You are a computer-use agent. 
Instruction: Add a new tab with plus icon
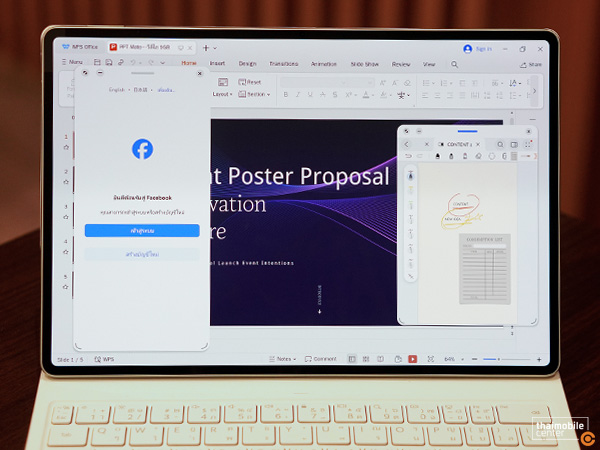[206, 48]
